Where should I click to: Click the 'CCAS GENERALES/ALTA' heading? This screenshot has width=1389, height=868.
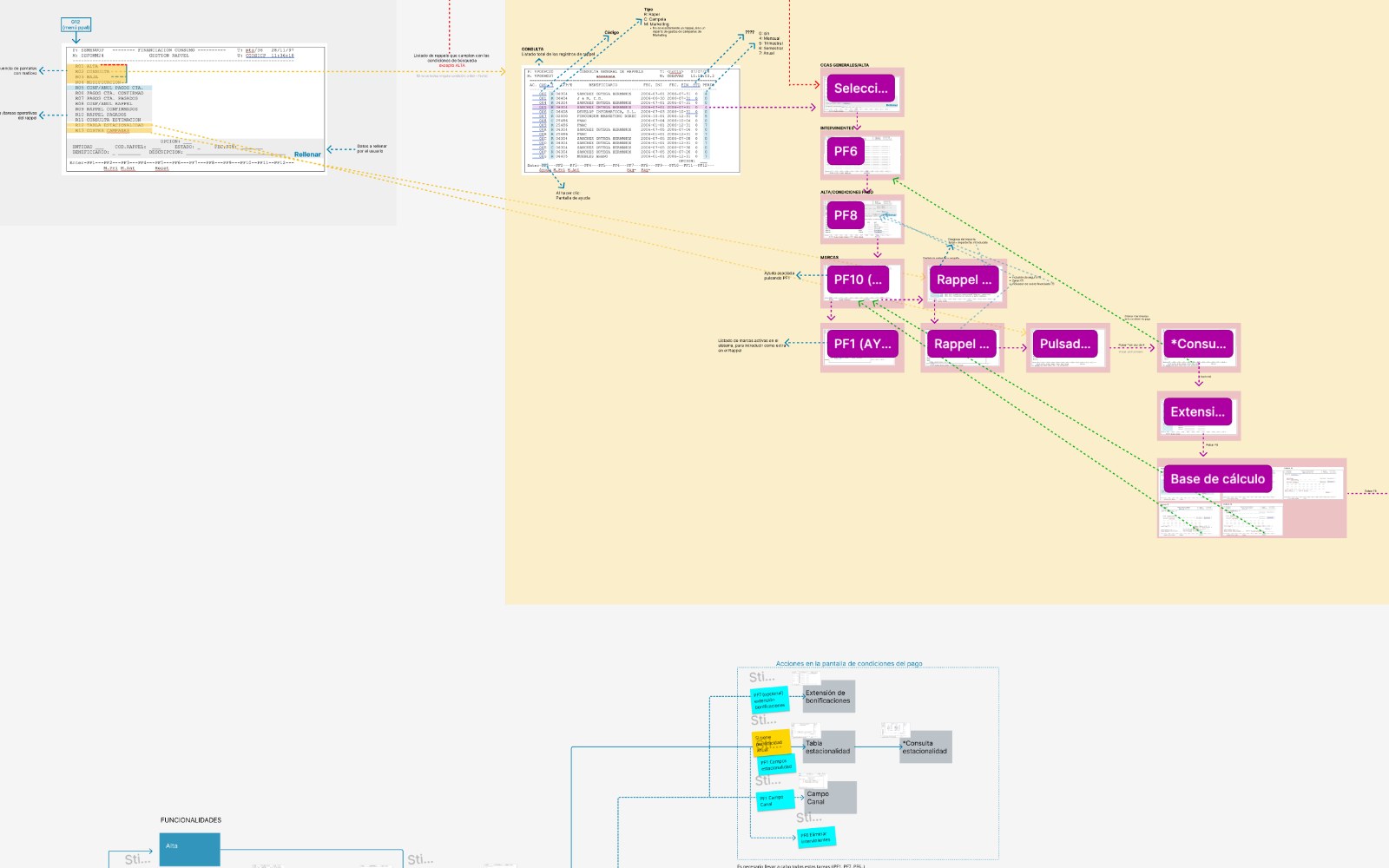click(x=845, y=65)
